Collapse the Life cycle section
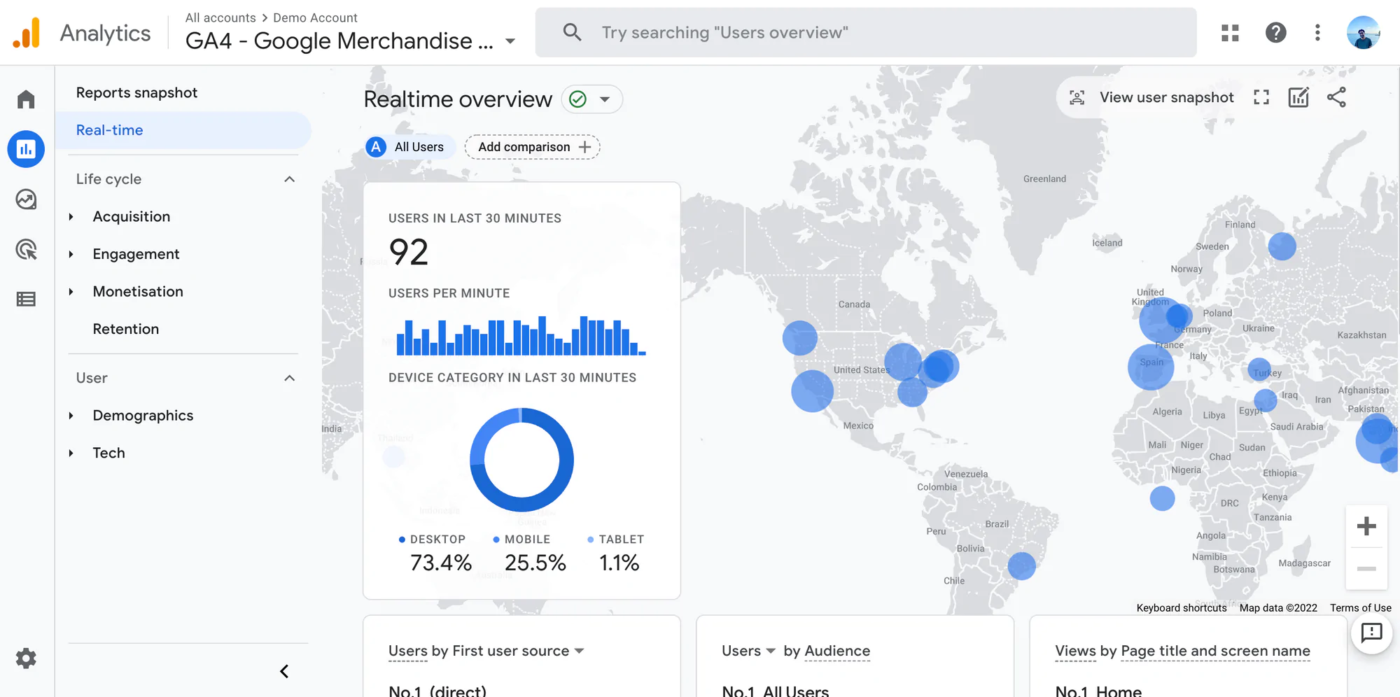Screen dimensions: 1400x697 (289, 179)
